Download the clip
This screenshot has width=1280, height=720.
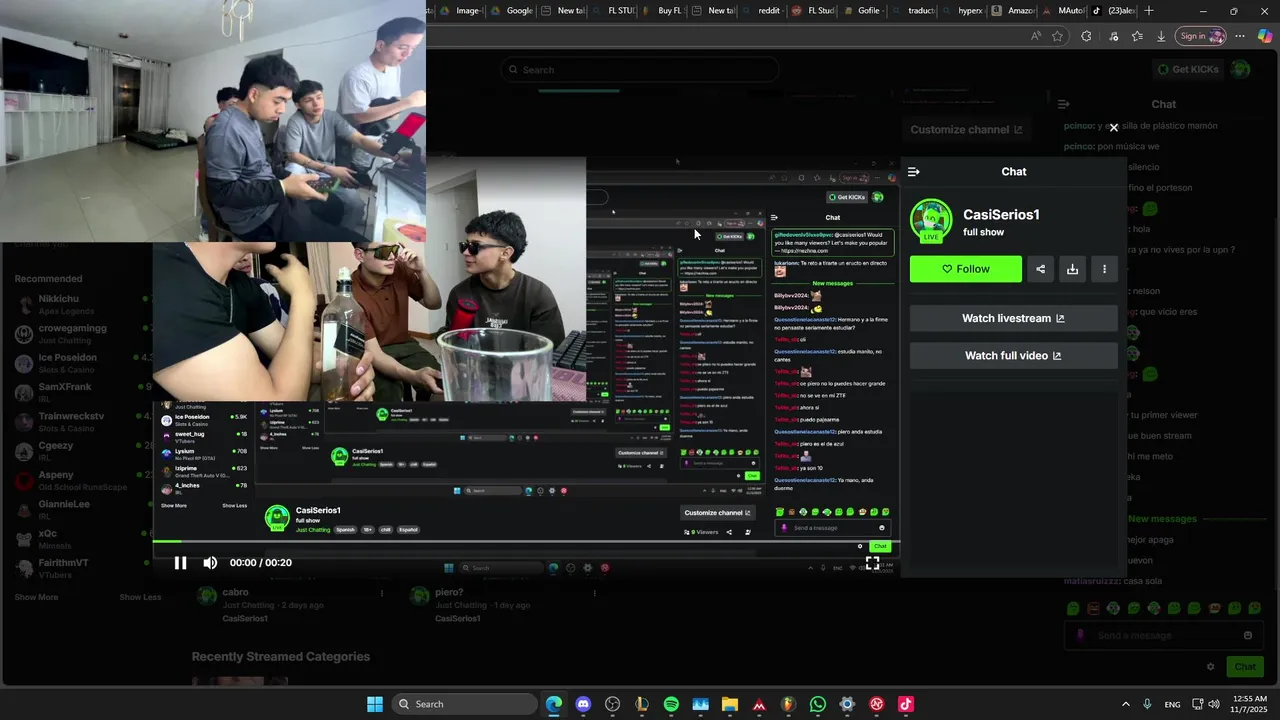pos(1072,269)
